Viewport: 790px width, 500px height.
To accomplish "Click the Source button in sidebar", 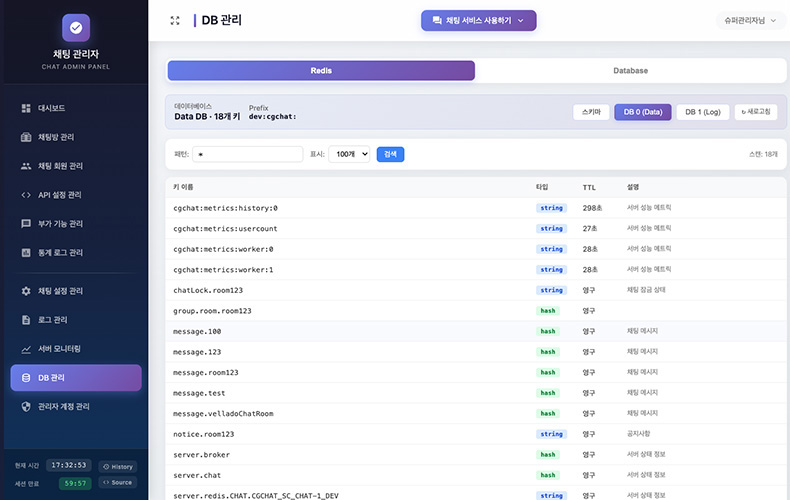I will 118,482.
